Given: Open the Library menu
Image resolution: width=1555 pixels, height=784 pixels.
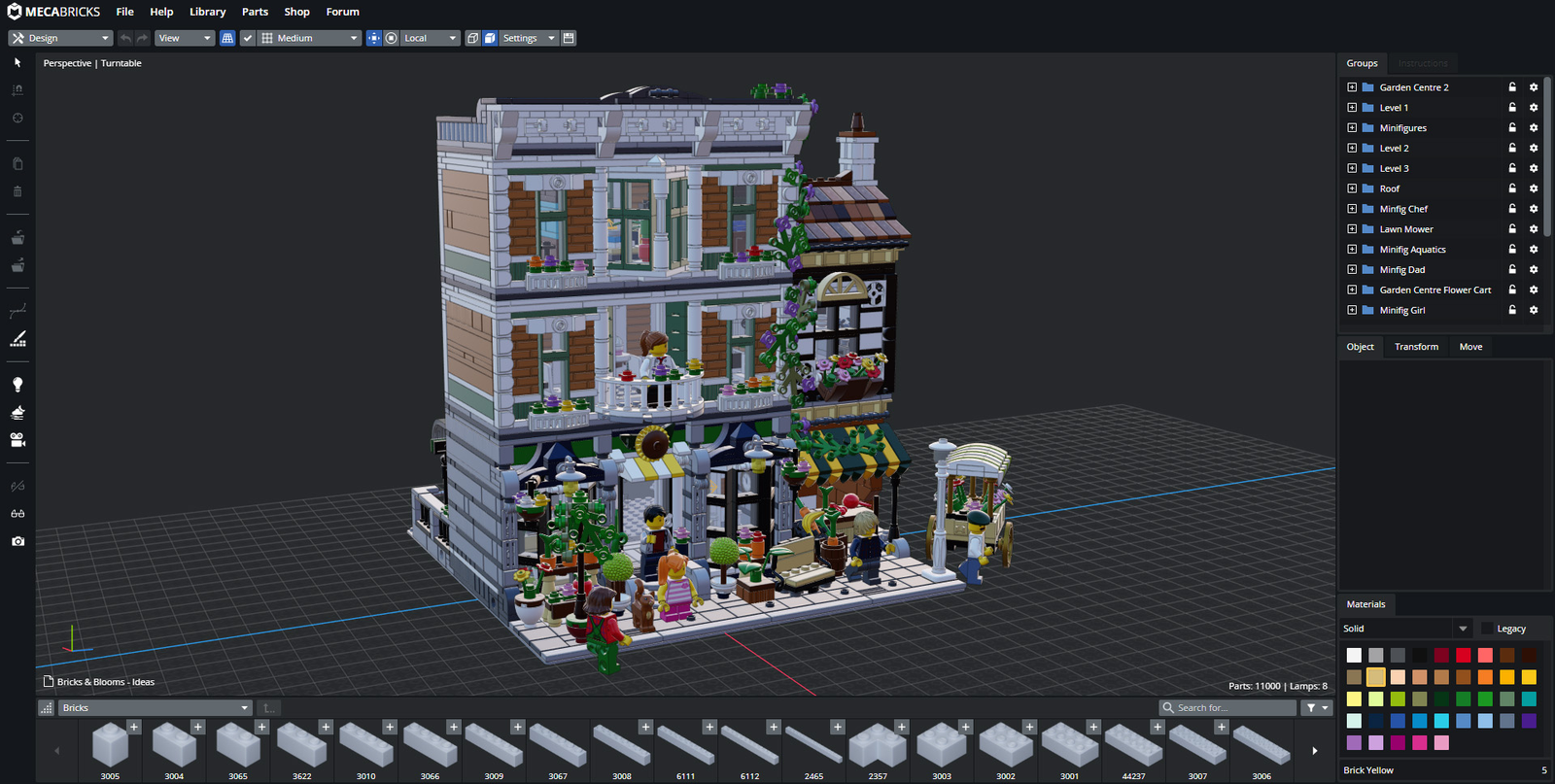Looking at the screenshot, I should (x=207, y=12).
